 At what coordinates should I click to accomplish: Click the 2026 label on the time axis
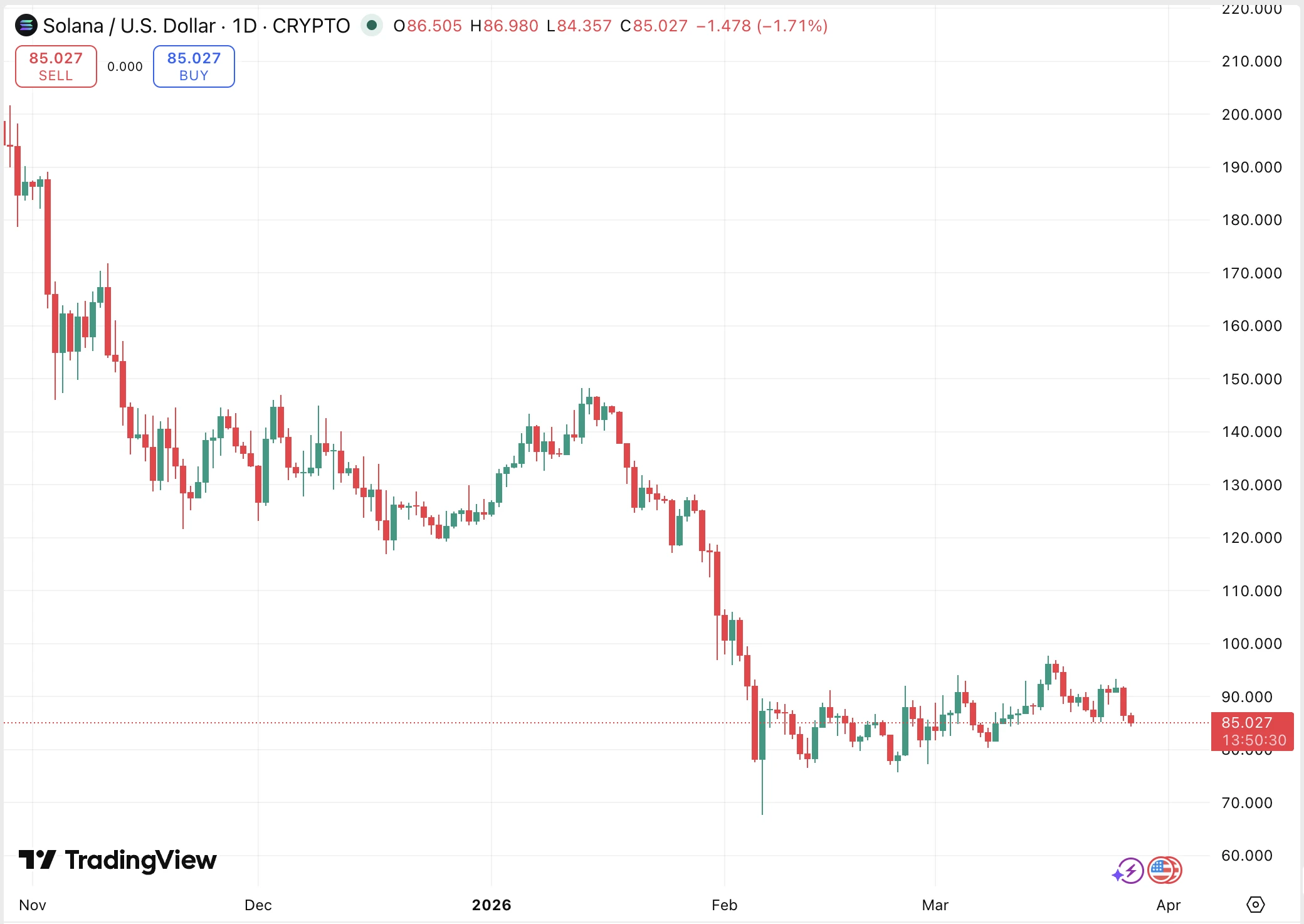tap(492, 905)
